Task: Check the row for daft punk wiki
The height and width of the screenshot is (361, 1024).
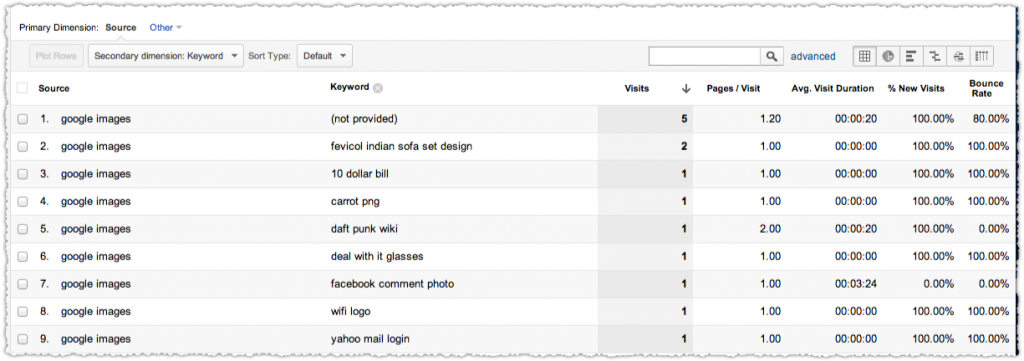Action: (23, 228)
